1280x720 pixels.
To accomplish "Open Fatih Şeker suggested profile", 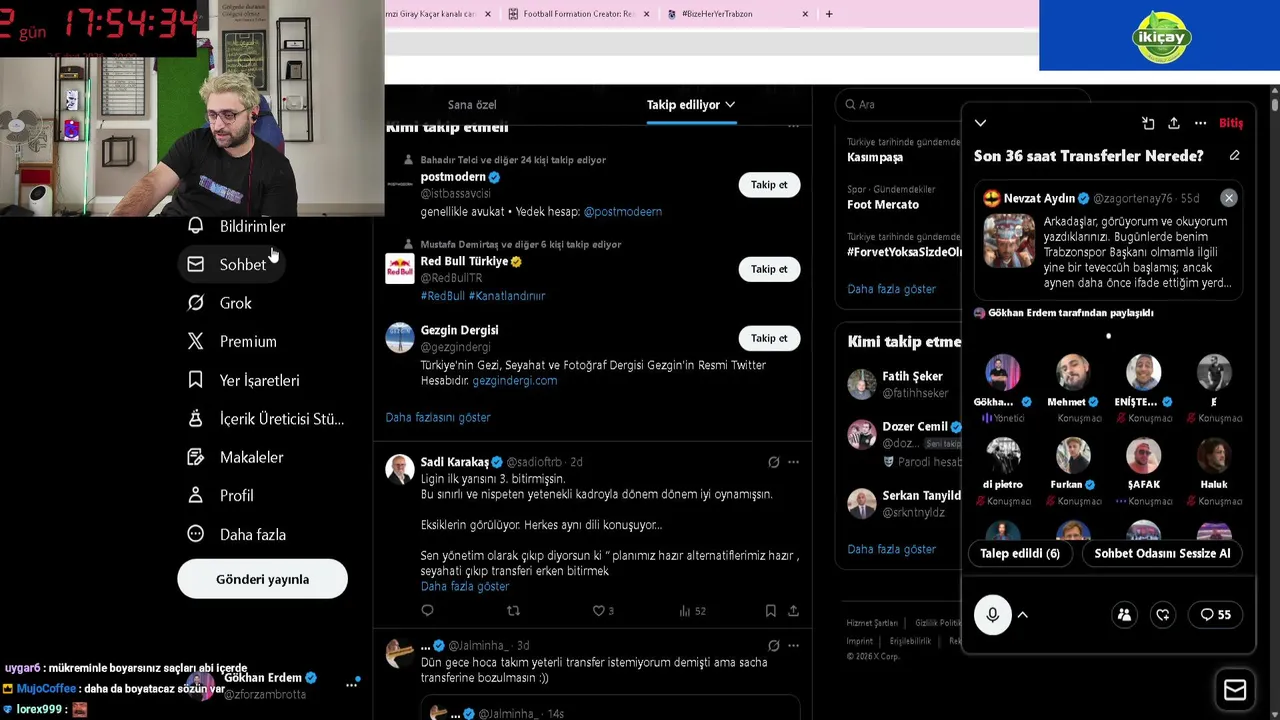I will pos(912,376).
